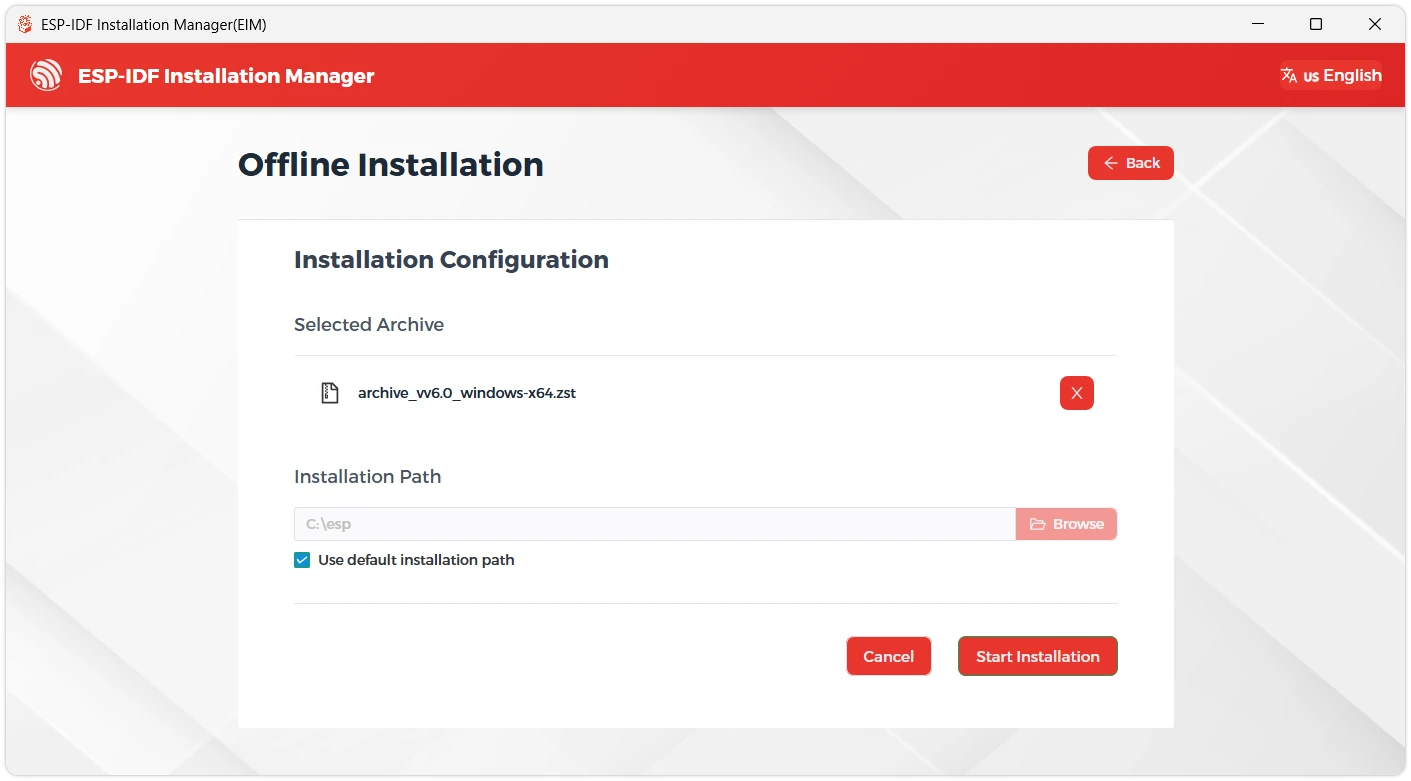Click the C:\esp installation path field
Image resolution: width=1411 pixels, height=781 pixels.
tap(655, 524)
